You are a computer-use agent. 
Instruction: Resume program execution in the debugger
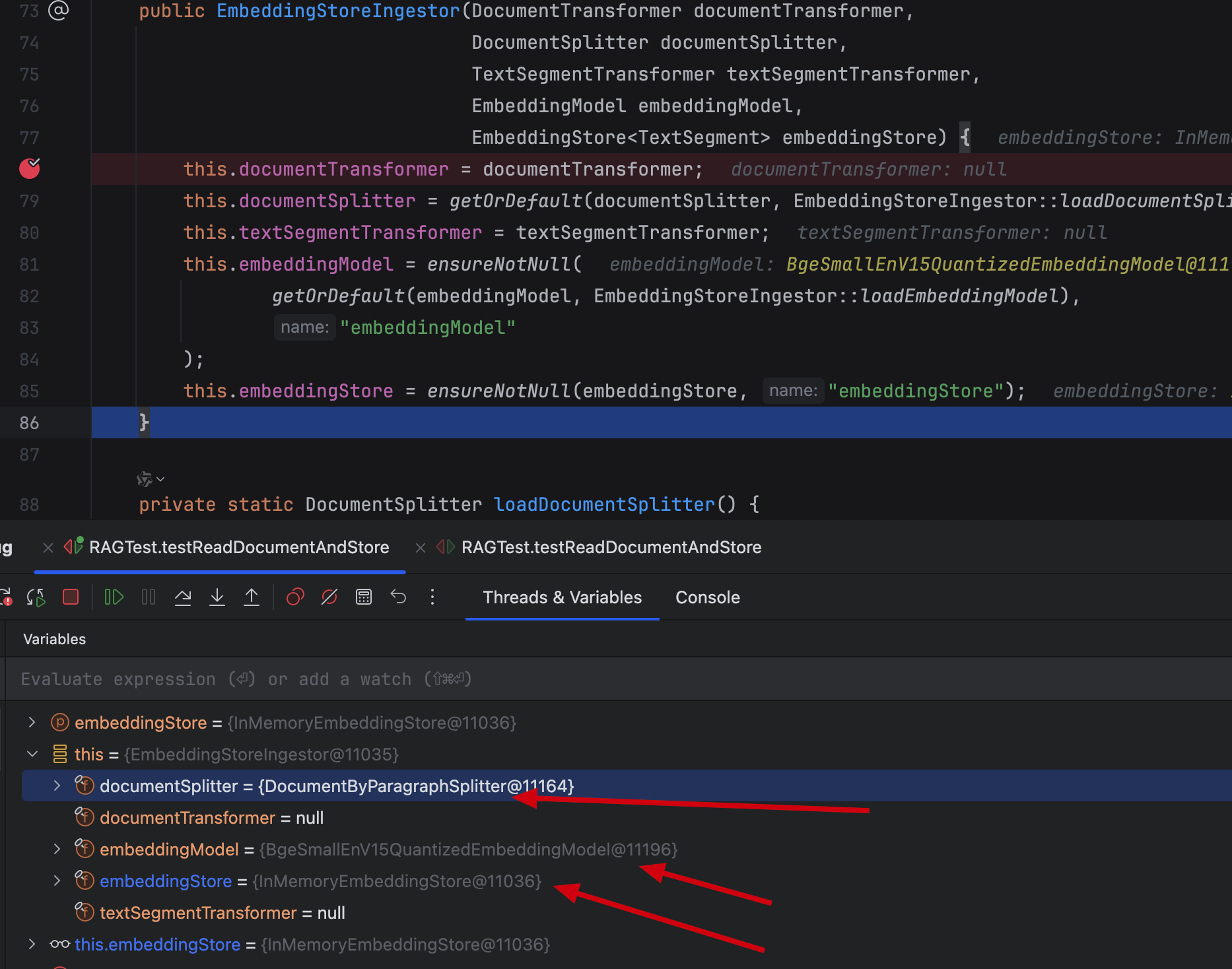point(114,597)
